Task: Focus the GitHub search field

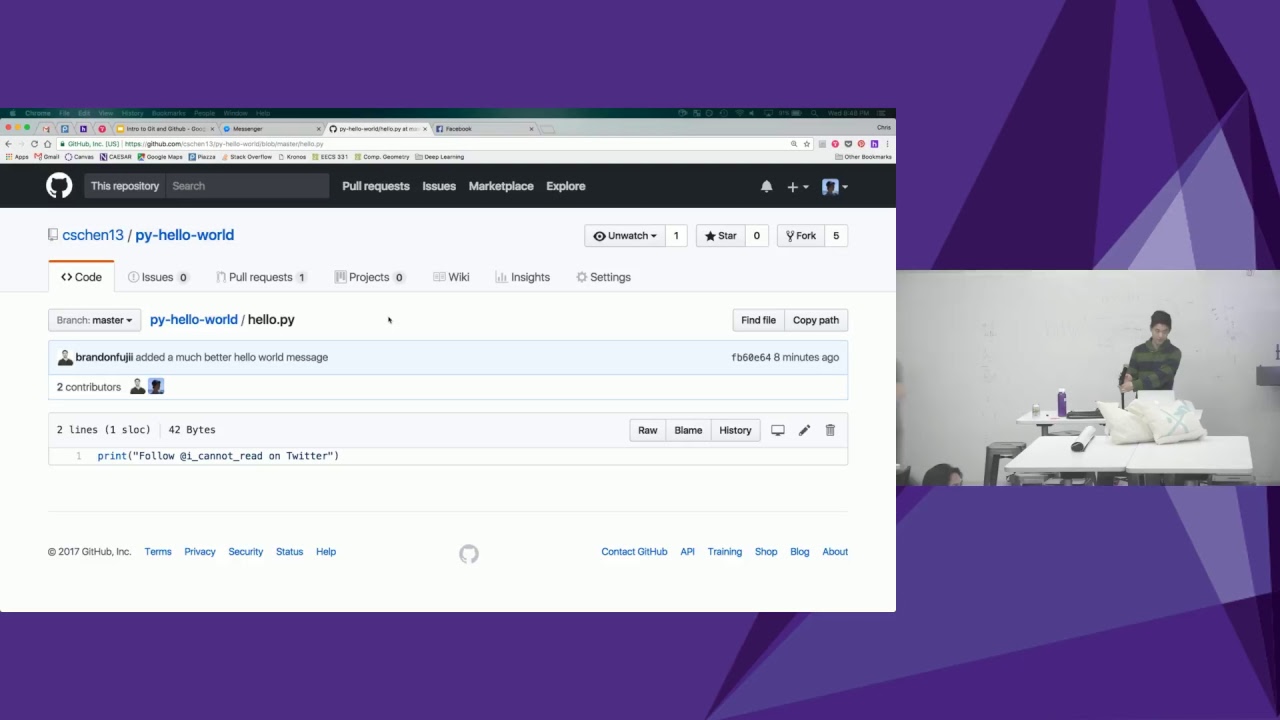Action: [247, 186]
